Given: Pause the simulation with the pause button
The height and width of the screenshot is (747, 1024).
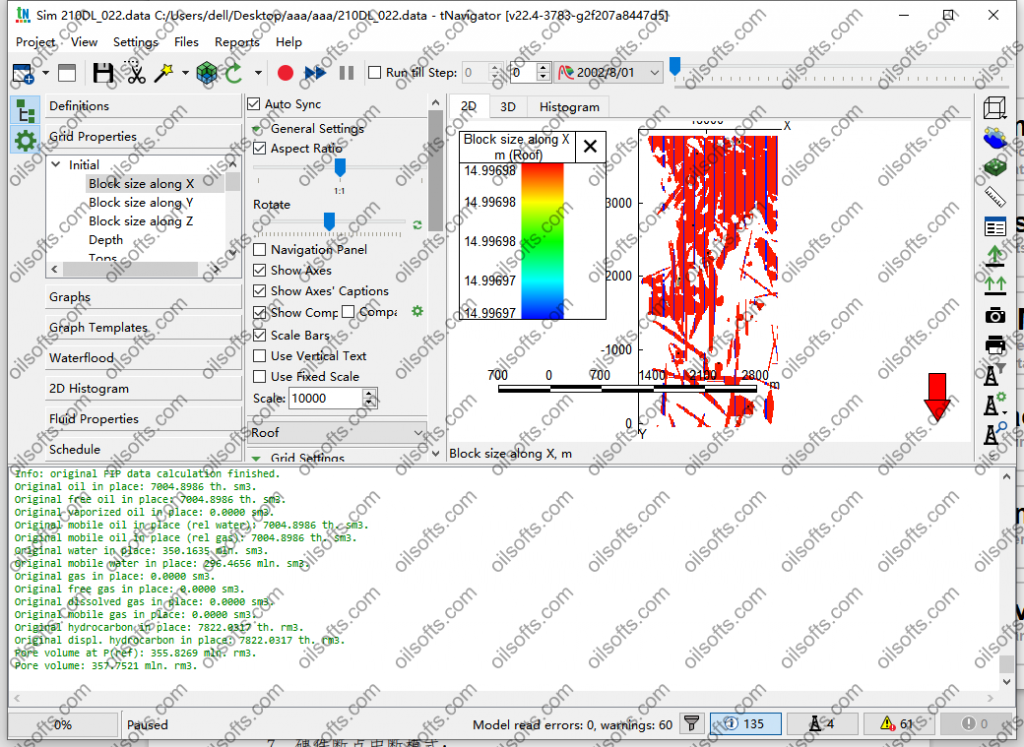Looking at the screenshot, I should point(347,72).
